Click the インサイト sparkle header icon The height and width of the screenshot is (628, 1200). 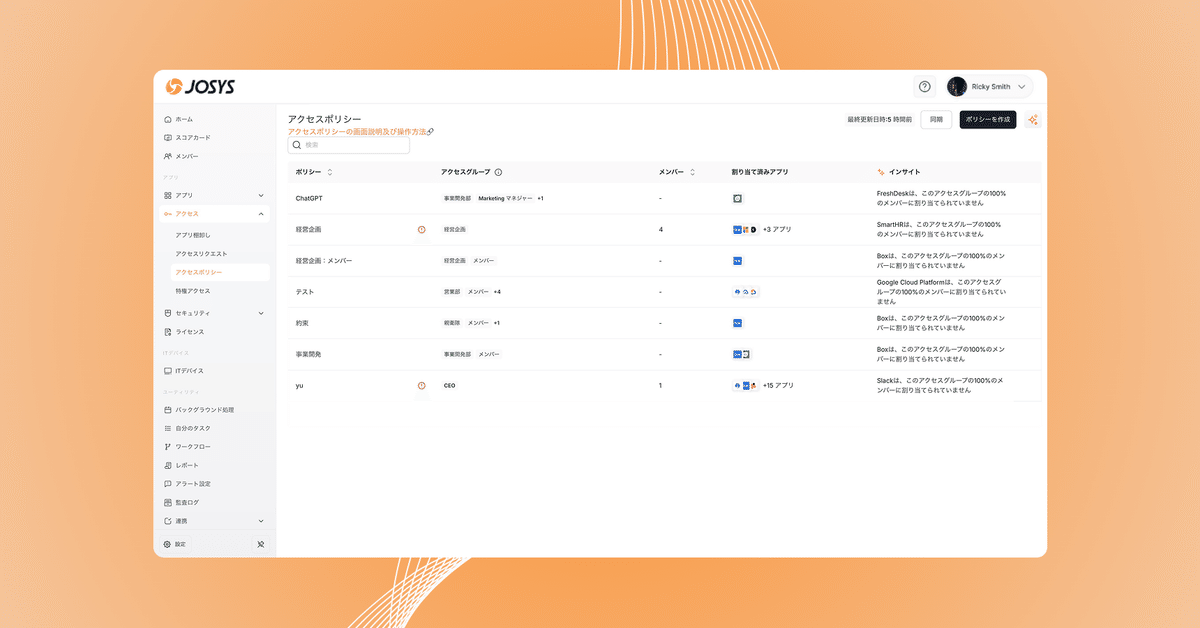[881, 172]
